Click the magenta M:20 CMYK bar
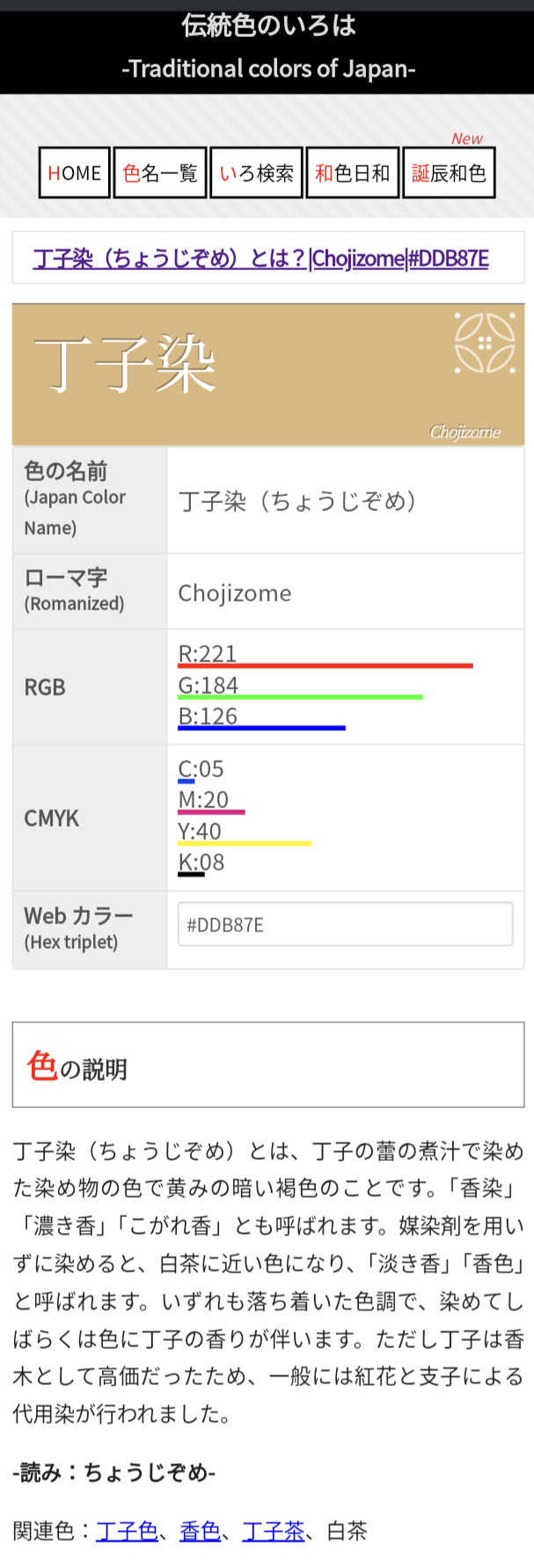 point(211,812)
